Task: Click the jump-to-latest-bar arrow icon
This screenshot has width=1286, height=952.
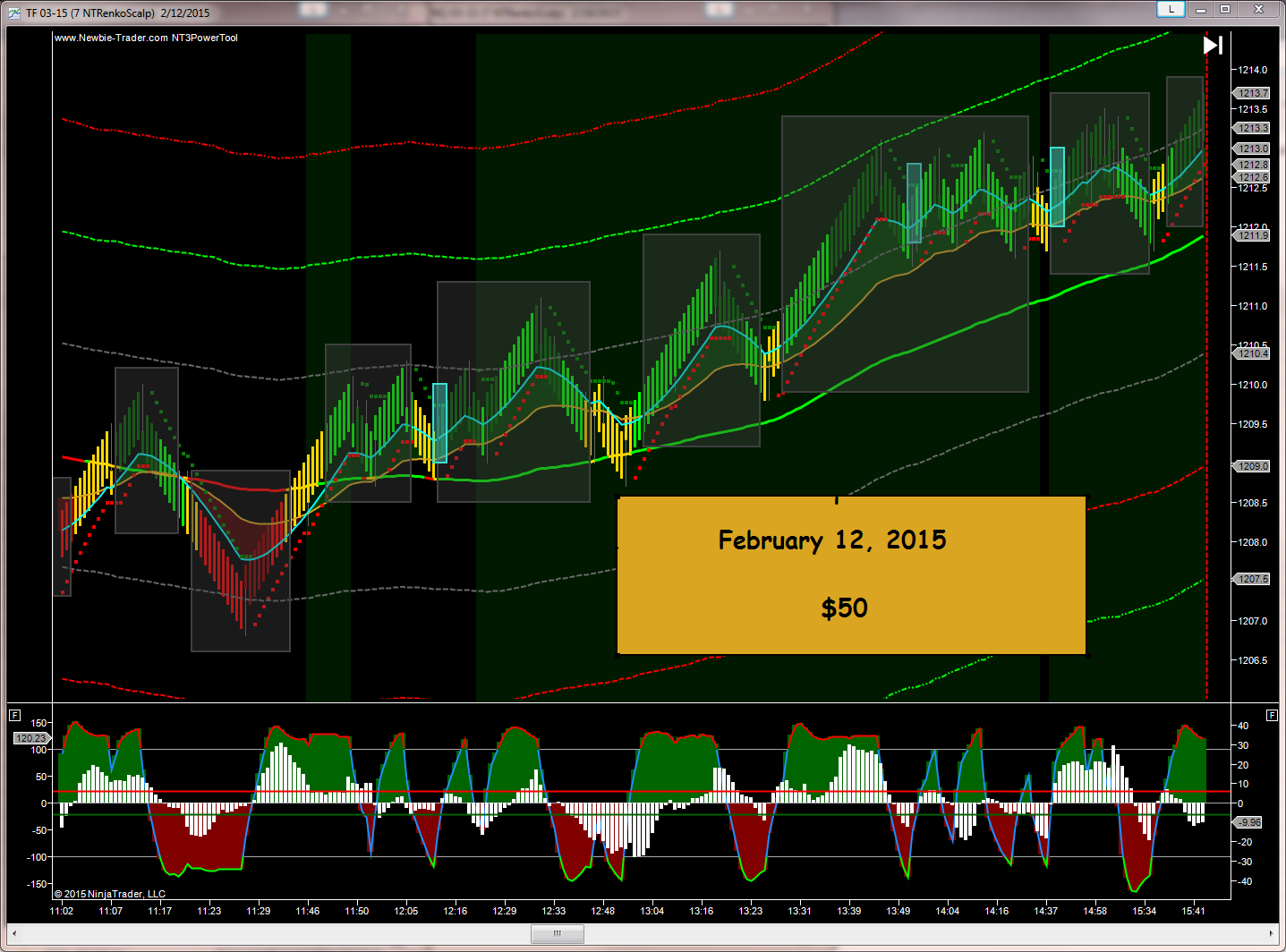Action: click(x=1213, y=45)
